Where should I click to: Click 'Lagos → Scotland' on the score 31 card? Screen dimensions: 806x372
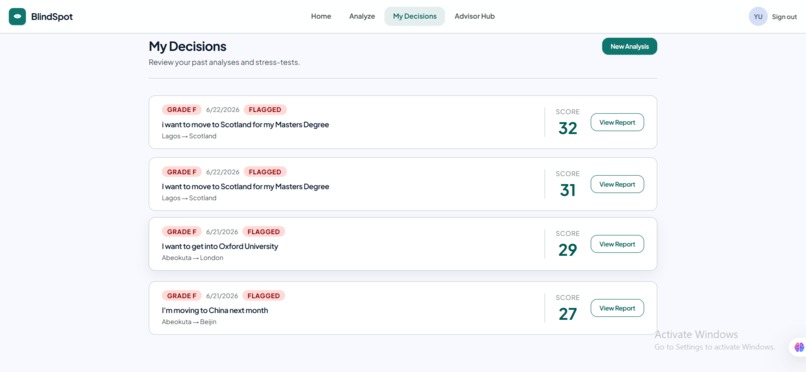pyautogui.click(x=189, y=198)
